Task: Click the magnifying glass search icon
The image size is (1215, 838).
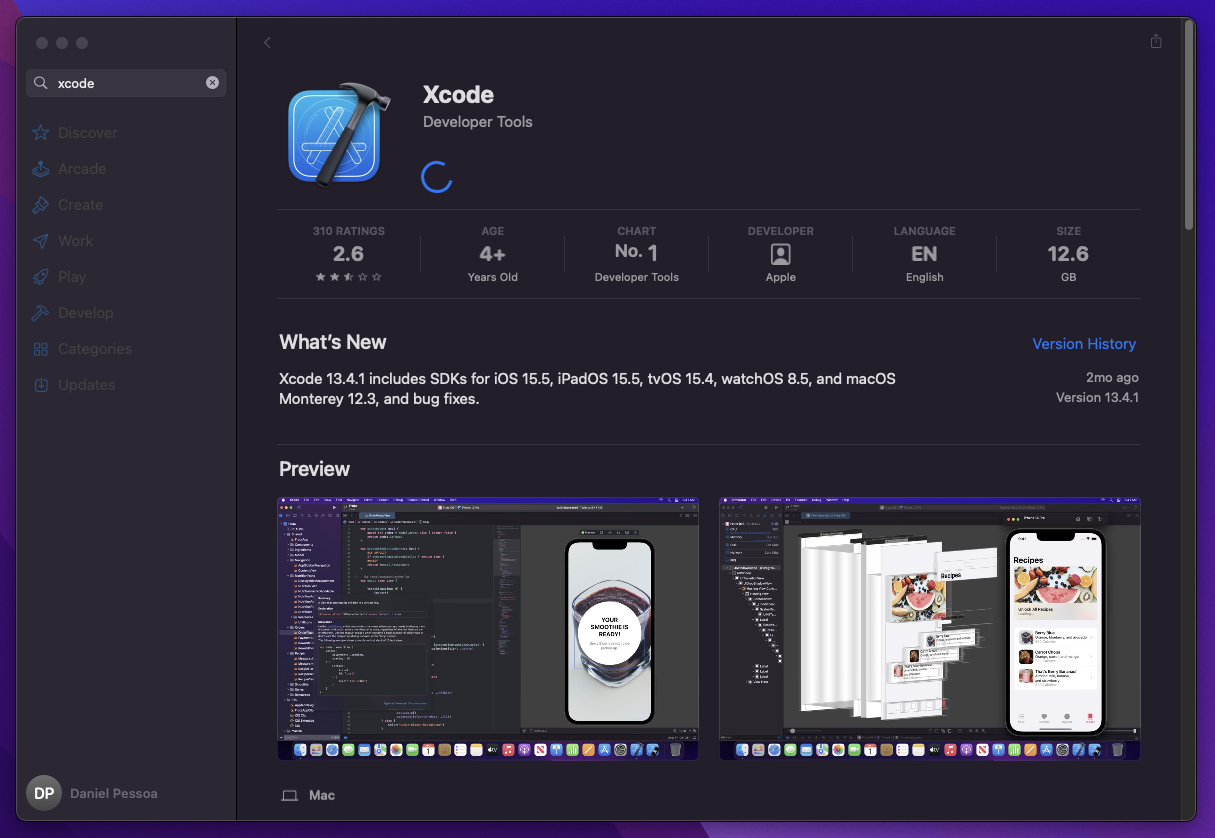Action: coord(41,83)
